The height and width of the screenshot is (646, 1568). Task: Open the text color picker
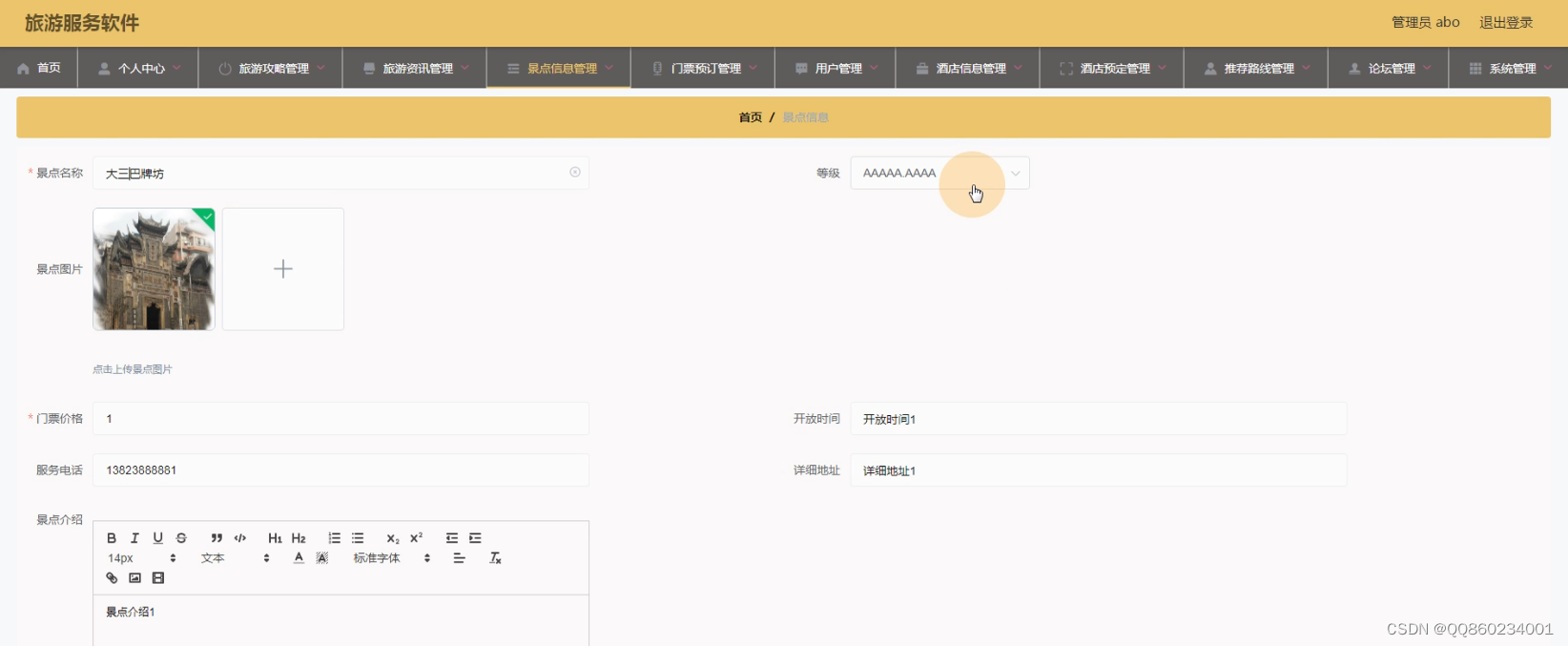(299, 558)
